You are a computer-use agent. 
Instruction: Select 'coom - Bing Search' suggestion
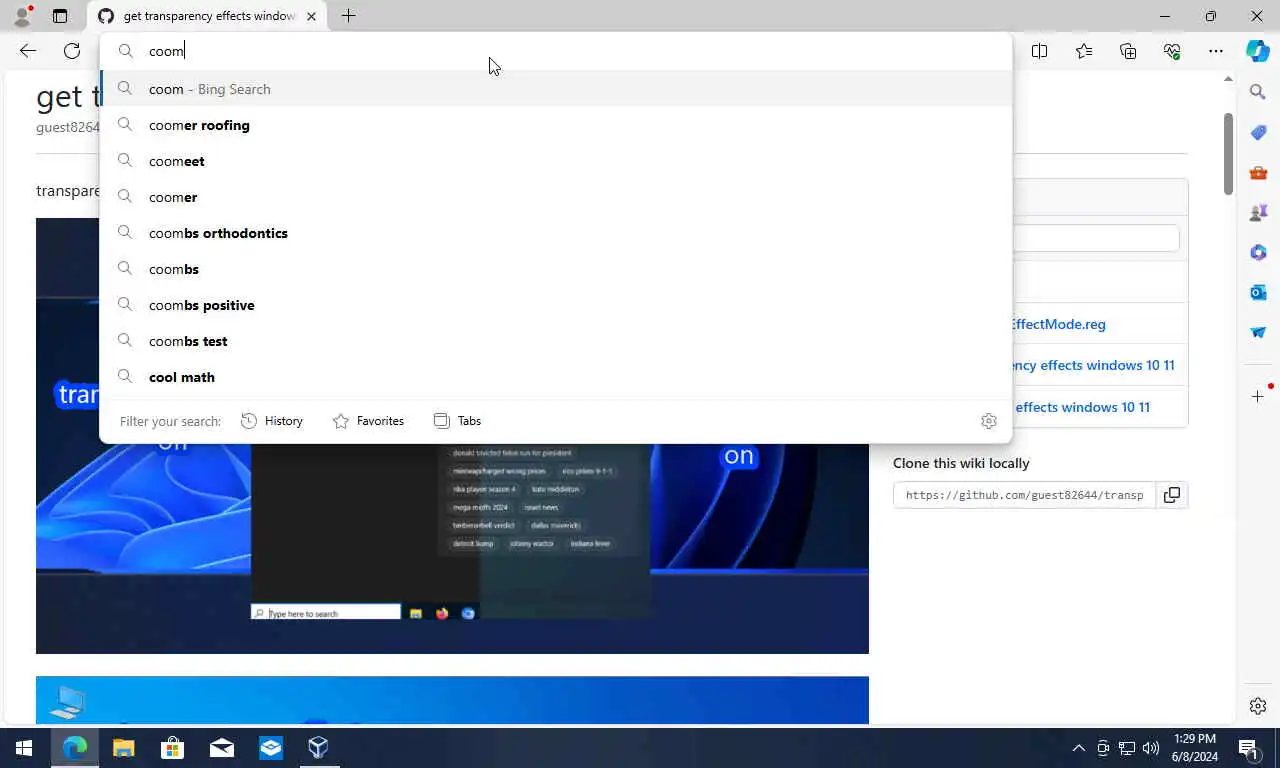[x=556, y=89]
